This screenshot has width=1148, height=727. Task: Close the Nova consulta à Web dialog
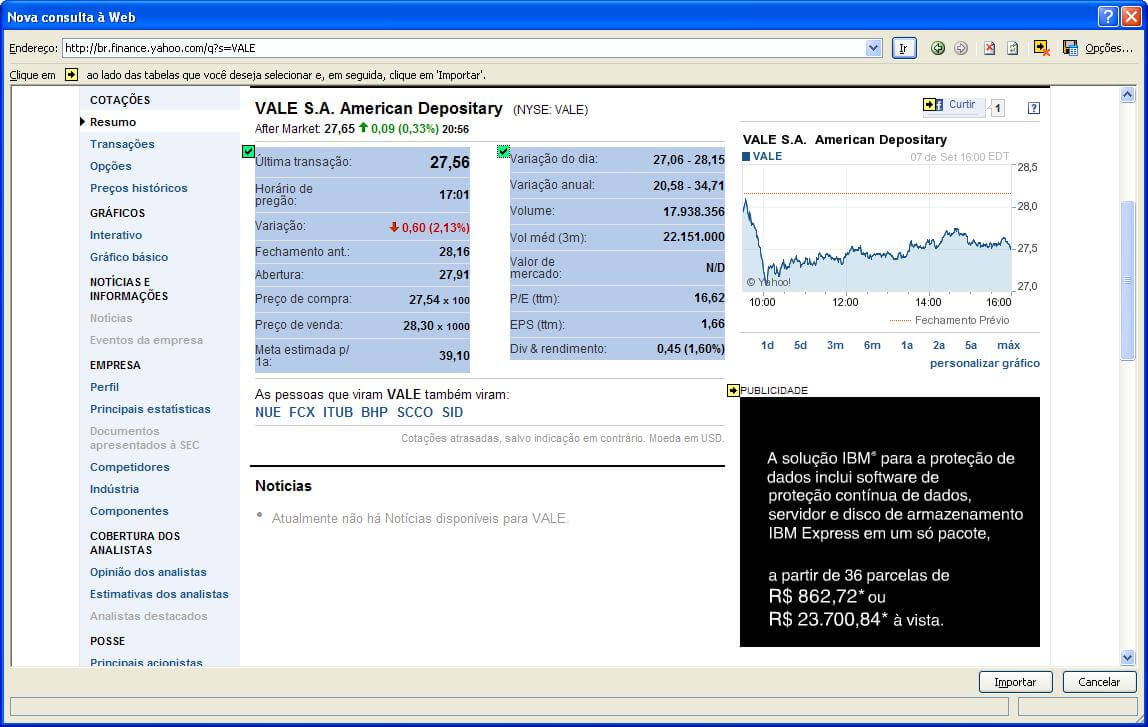pos(1131,16)
